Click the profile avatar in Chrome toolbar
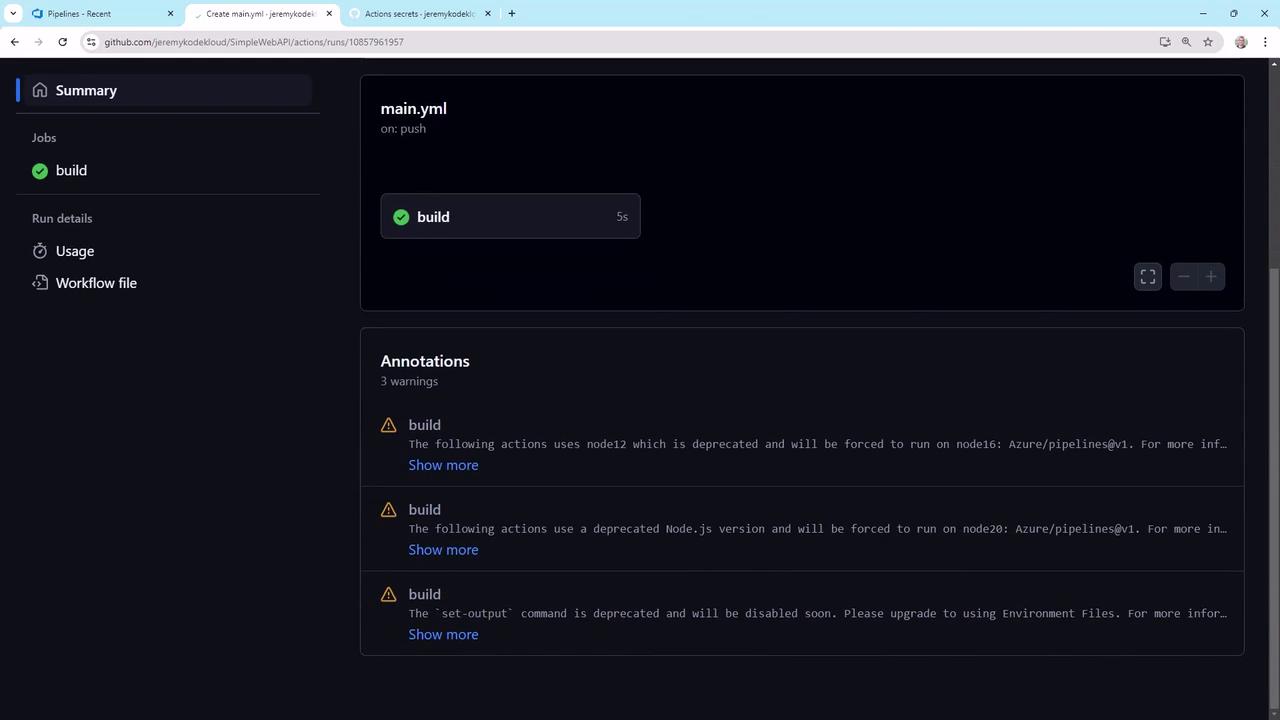The width and height of the screenshot is (1280, 720). coord(1241,42)
